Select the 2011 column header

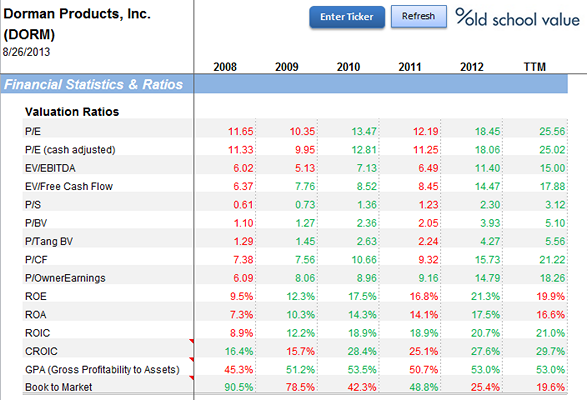point(410,67)
